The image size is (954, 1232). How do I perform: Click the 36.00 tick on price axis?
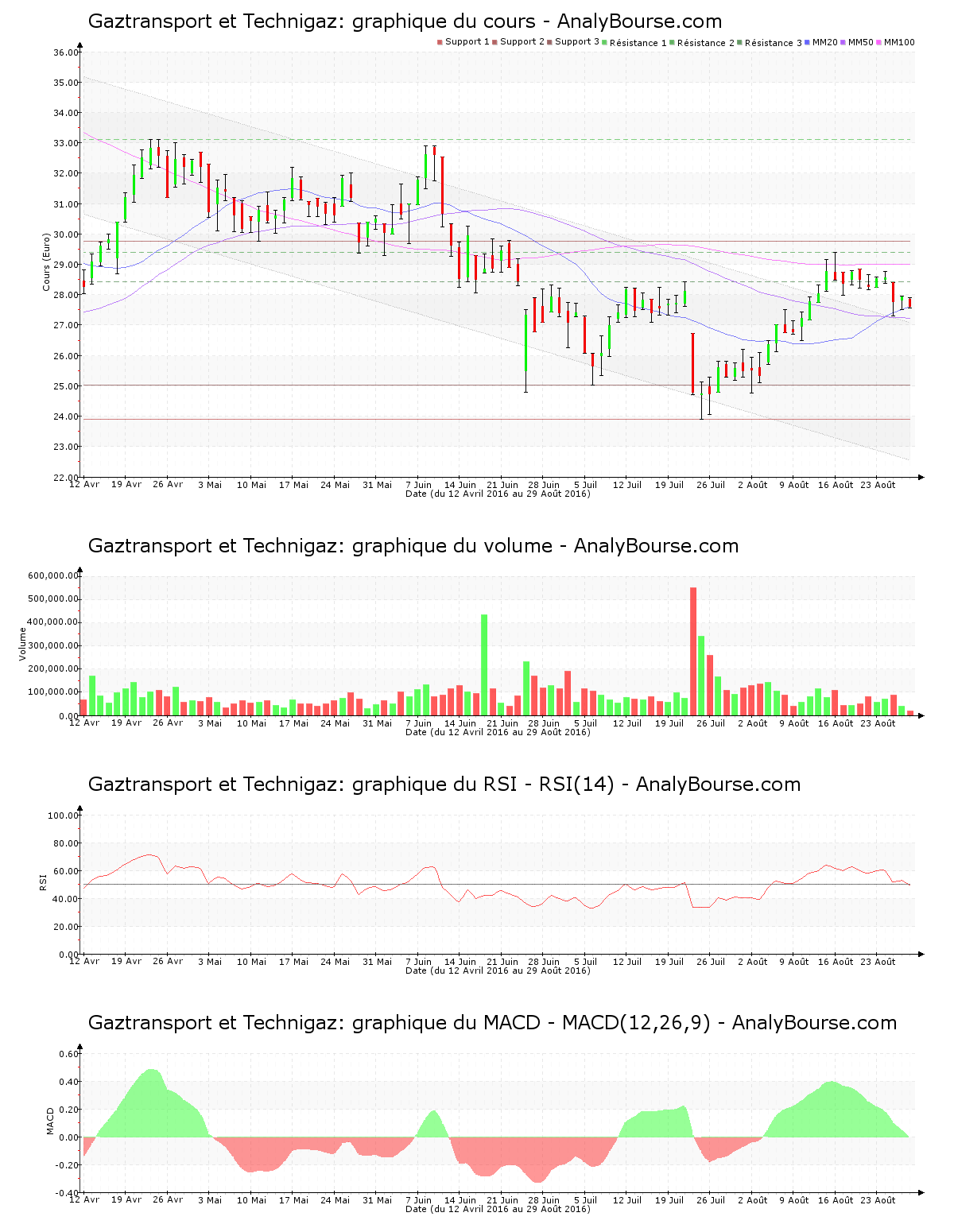pyautogui.click(x=67, y=52)
